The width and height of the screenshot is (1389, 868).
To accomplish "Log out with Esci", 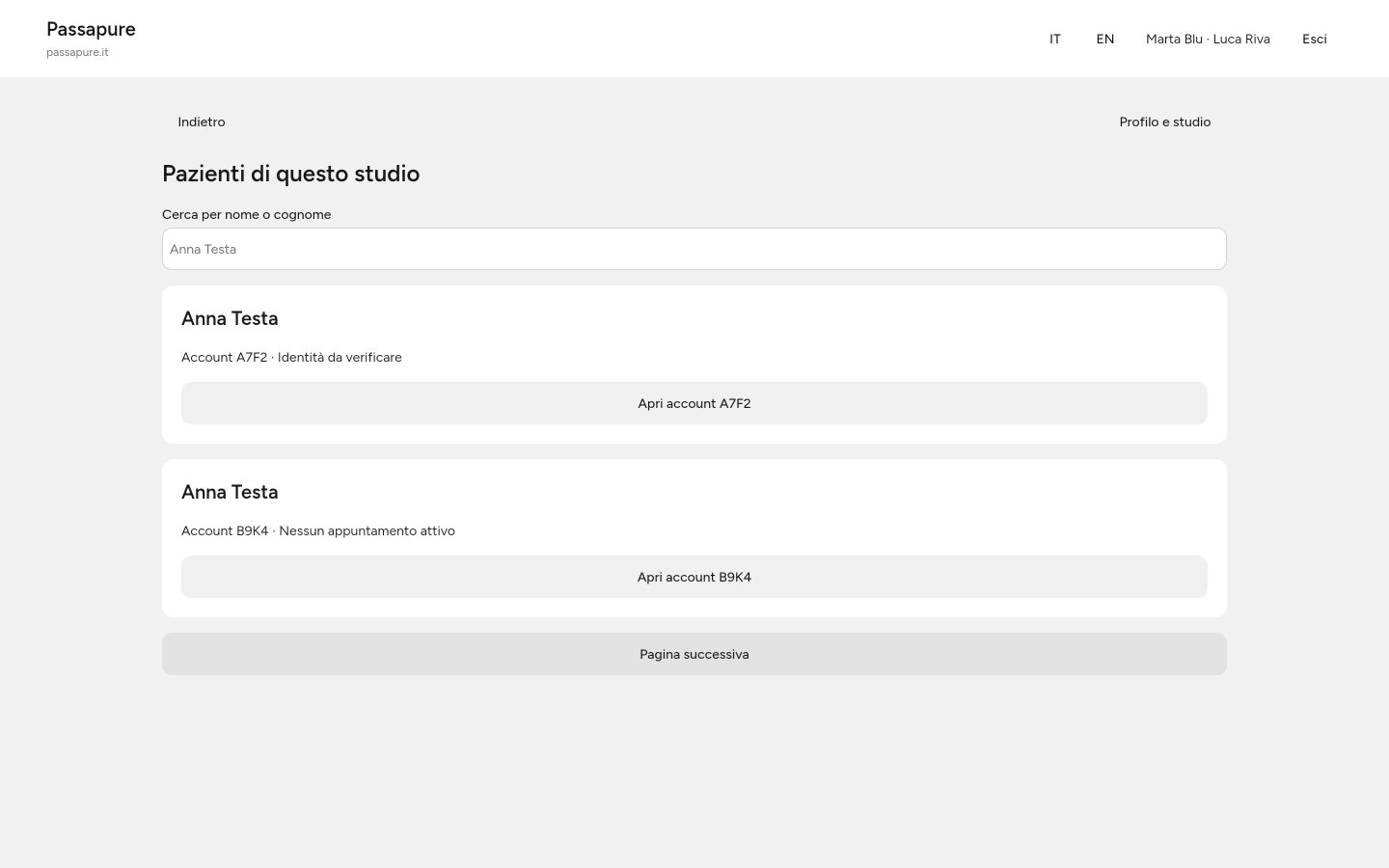I will [1315, 39].
